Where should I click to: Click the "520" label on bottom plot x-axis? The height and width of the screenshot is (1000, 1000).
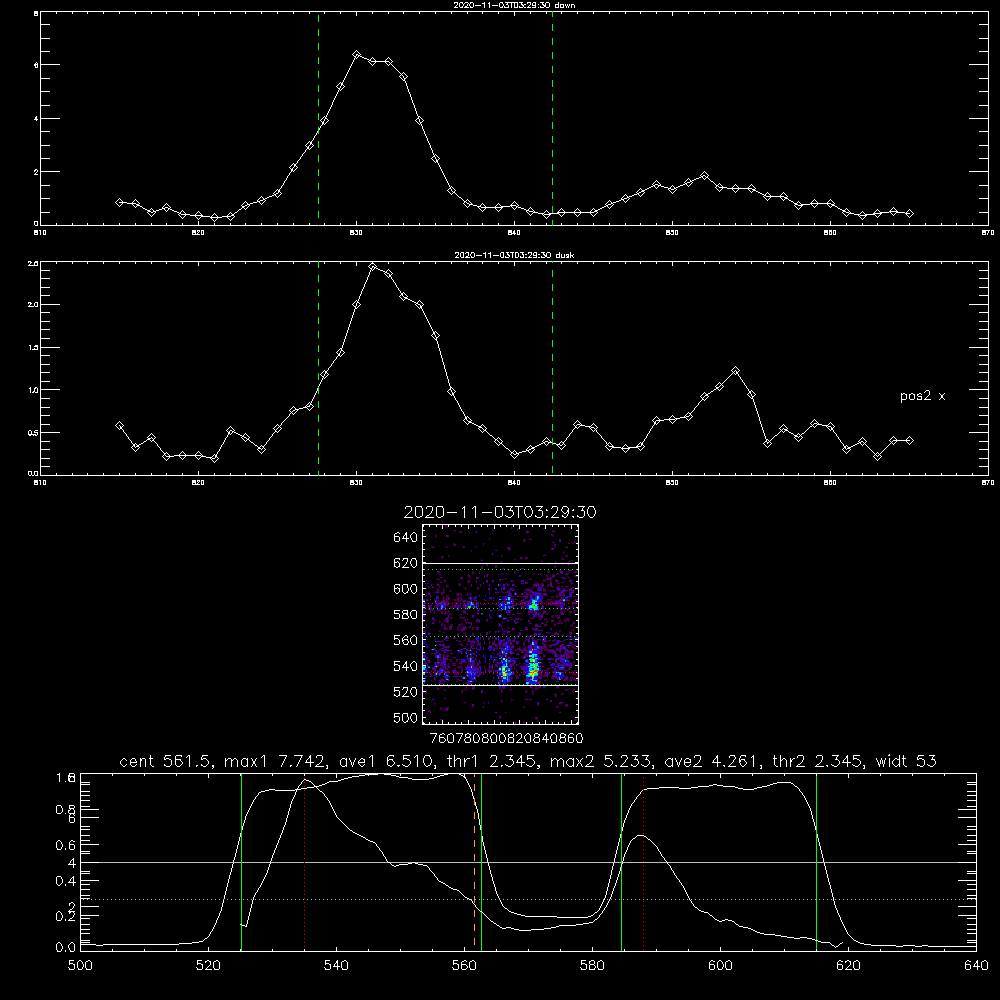click(x=208, y=966)
